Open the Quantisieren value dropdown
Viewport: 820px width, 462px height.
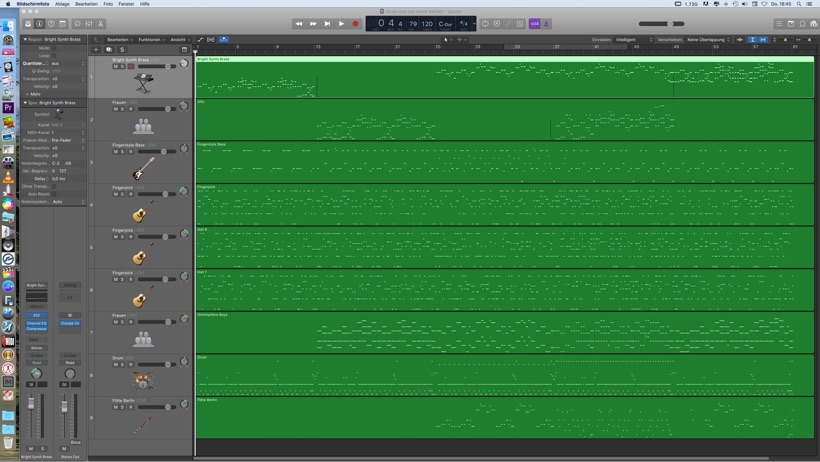[67, 63]
